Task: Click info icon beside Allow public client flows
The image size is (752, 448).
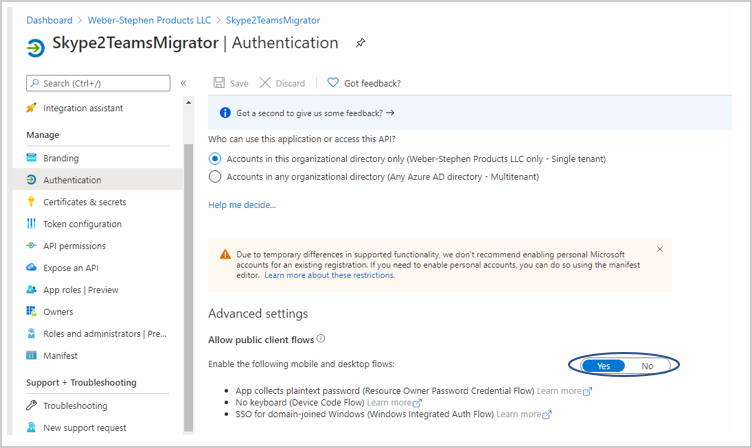Action: click(321, 339)
